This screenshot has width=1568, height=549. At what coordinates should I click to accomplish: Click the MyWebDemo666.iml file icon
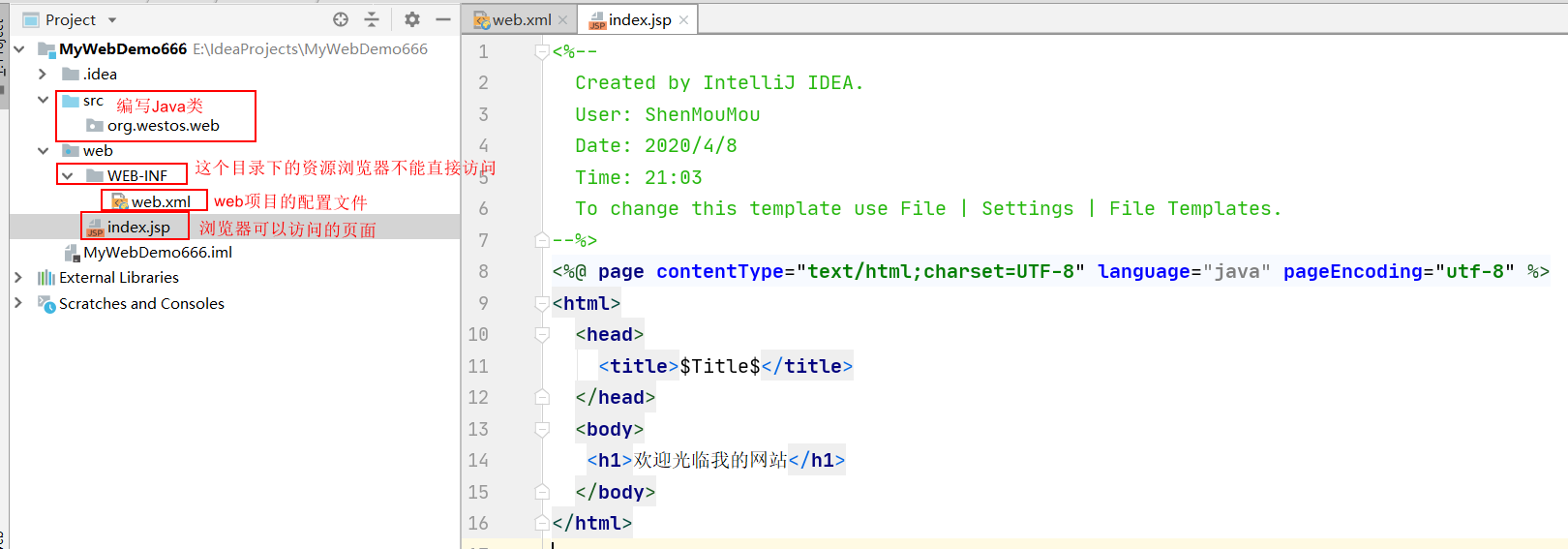(71, 253)
